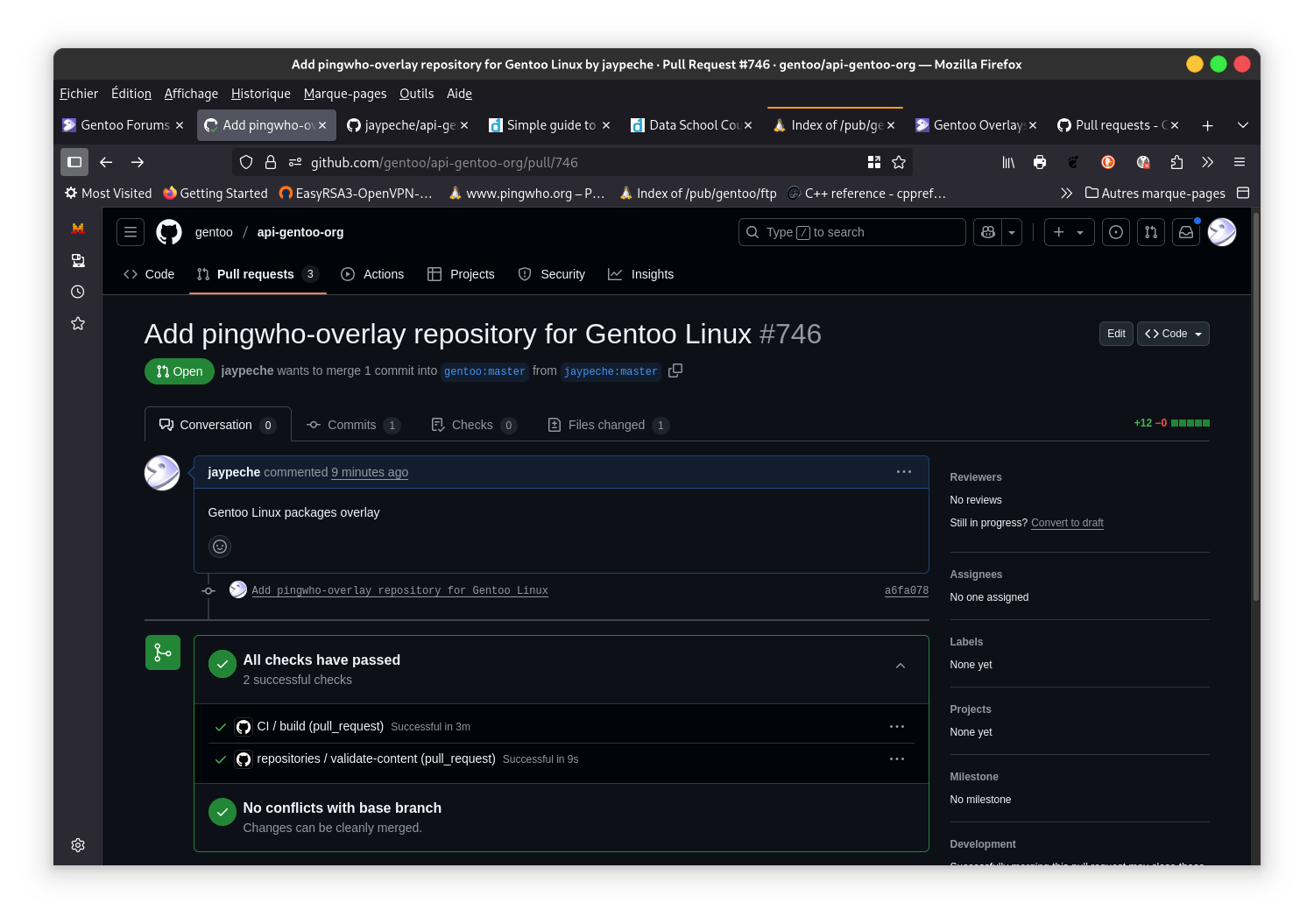
Task: Click the 9 minutes ago timestamp
Action: [x=370, y=472]
